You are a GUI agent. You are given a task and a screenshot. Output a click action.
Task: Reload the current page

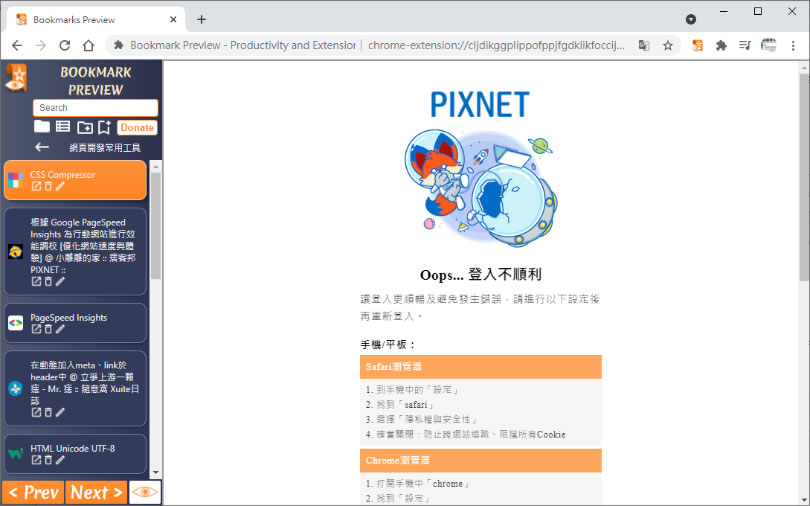click(65, 45)
